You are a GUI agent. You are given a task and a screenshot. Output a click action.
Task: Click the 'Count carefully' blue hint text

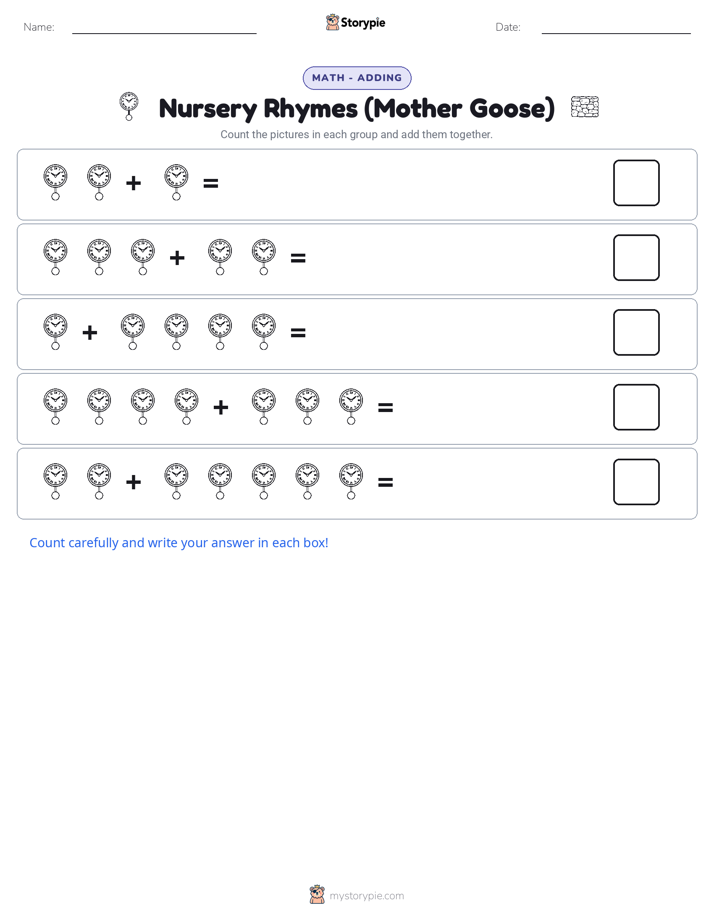pyautogui.click(x=179, y=543)
